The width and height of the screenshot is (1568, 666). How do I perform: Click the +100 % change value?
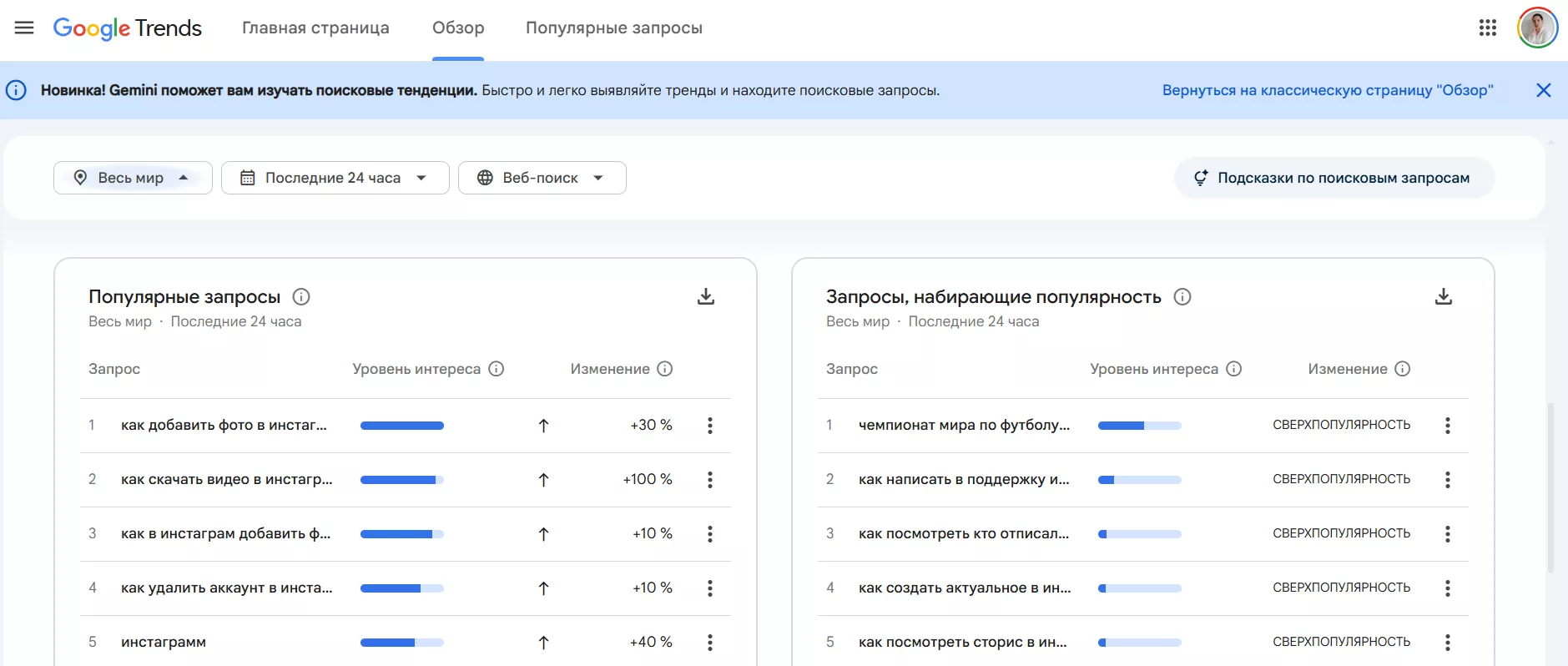pos(648,479)
